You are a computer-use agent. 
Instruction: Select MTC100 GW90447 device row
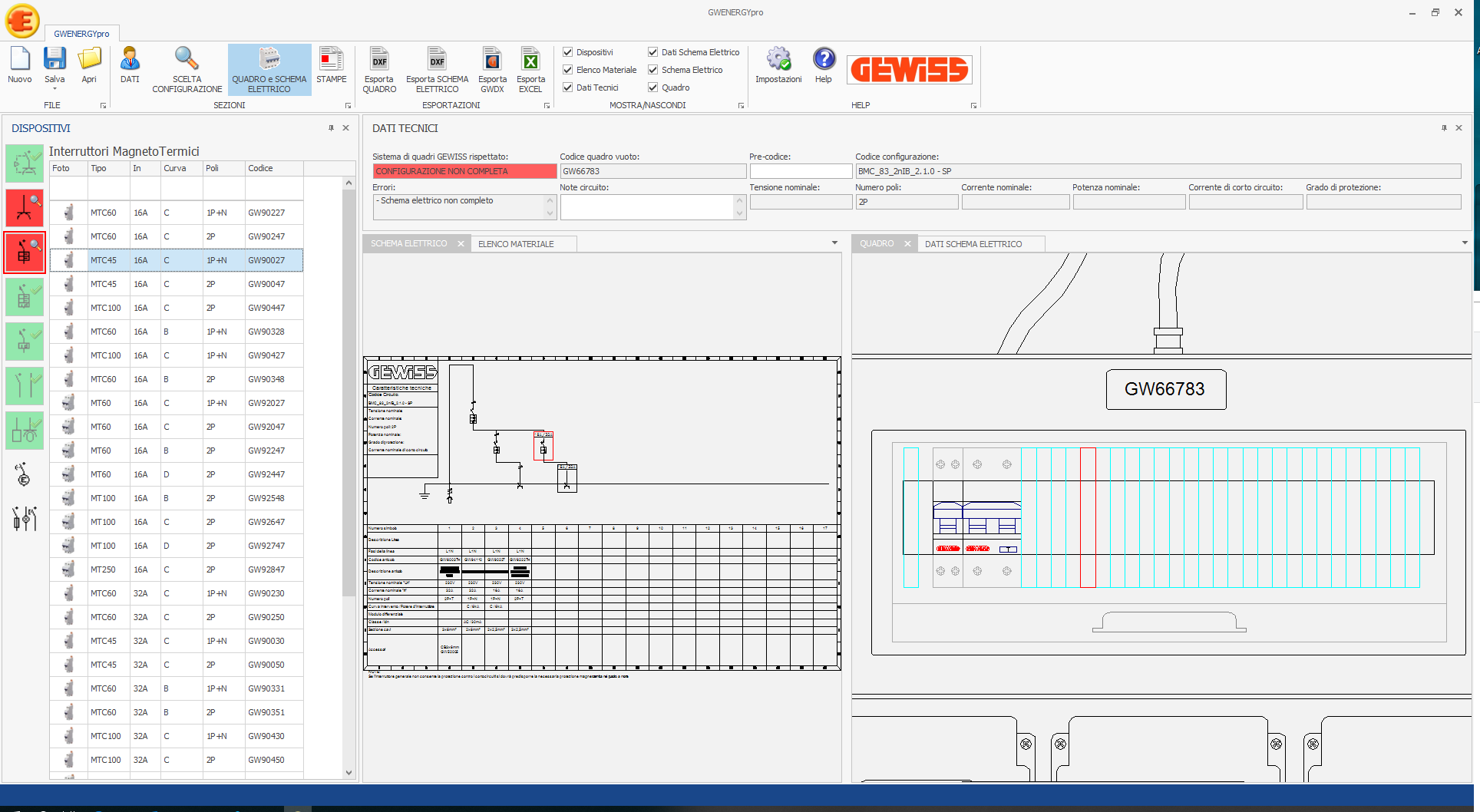pyautogui.click(x=177, y=308)
